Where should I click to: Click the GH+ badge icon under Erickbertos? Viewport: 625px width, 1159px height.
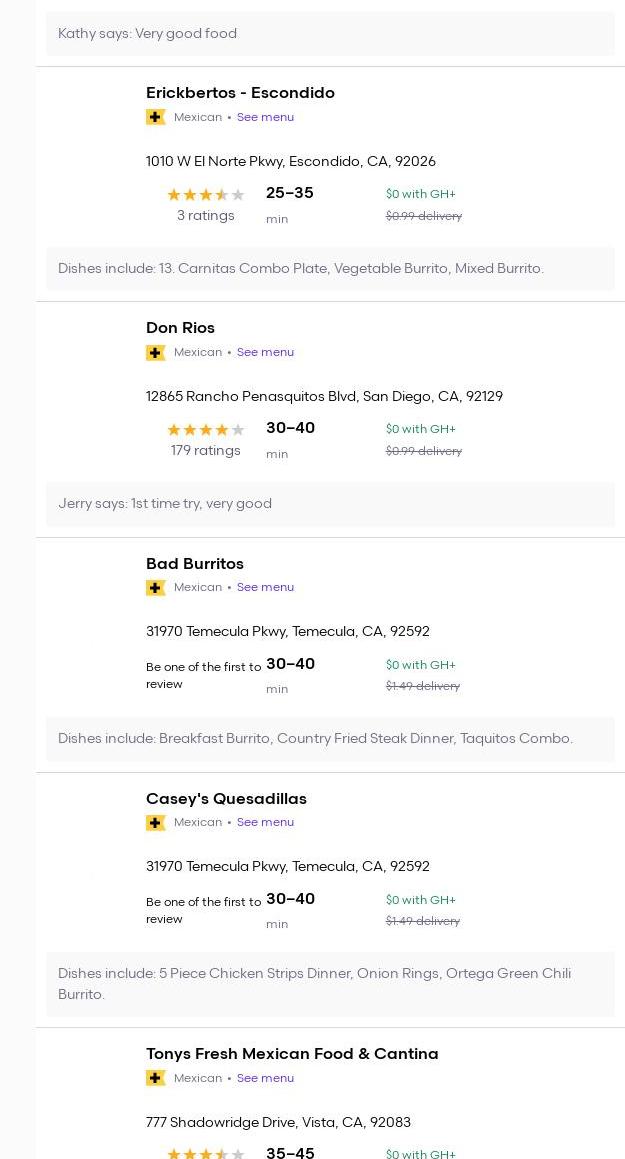[x=155, y=117]
